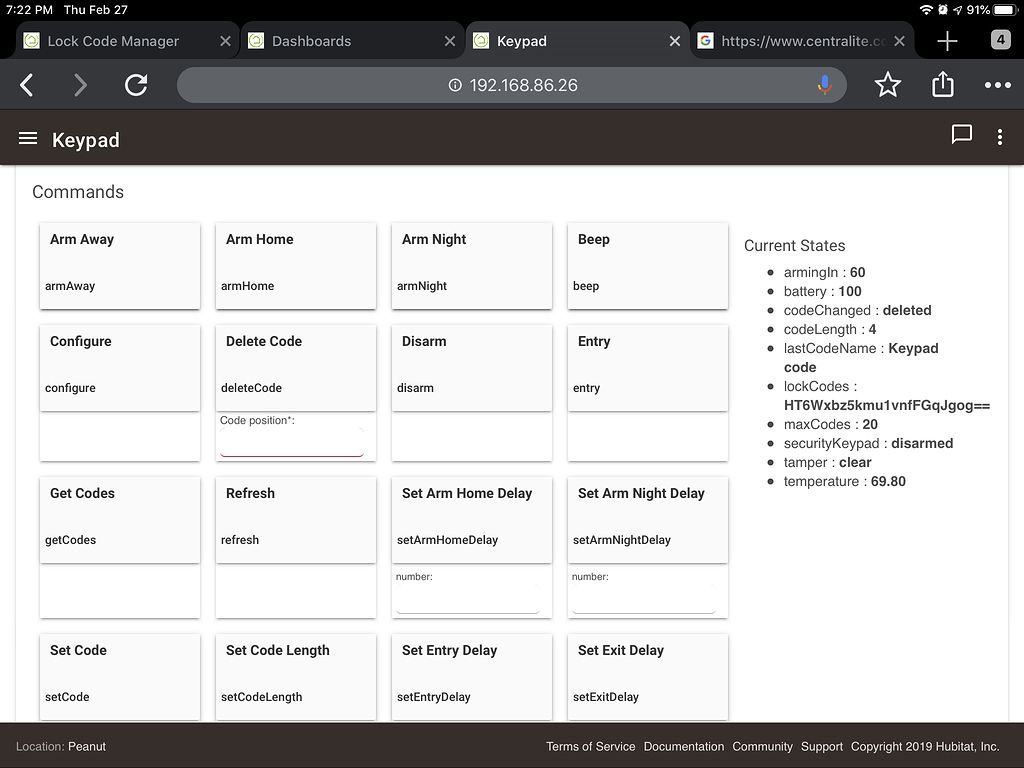This screenshot has width=1024, height=768.
Task: Open a new tab with the plus icon
Action: coord(947,41)
